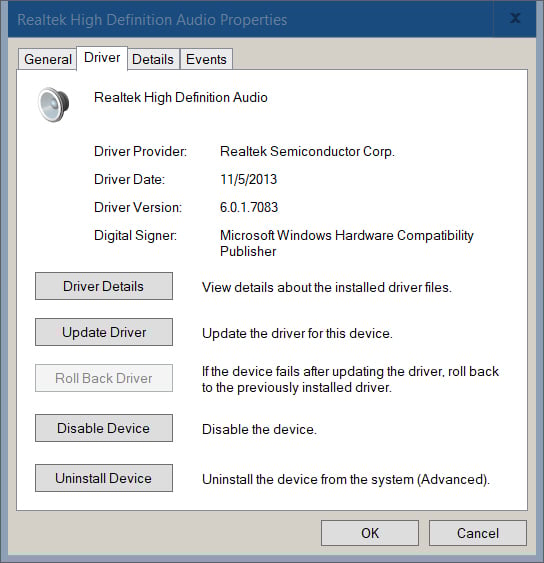
Task: Confirm with the OK button
Action: 370,533
